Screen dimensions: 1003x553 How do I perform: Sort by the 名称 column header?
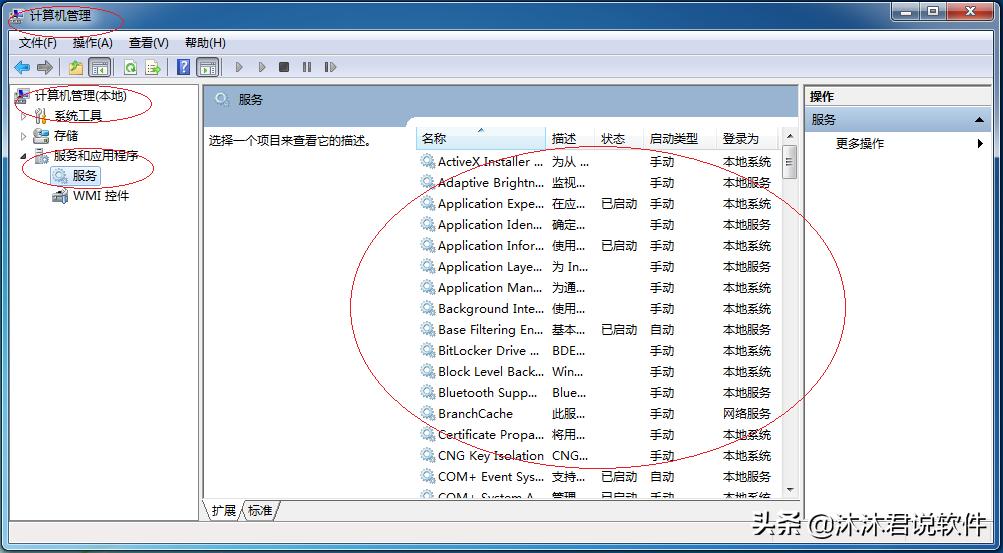(481, 139)
